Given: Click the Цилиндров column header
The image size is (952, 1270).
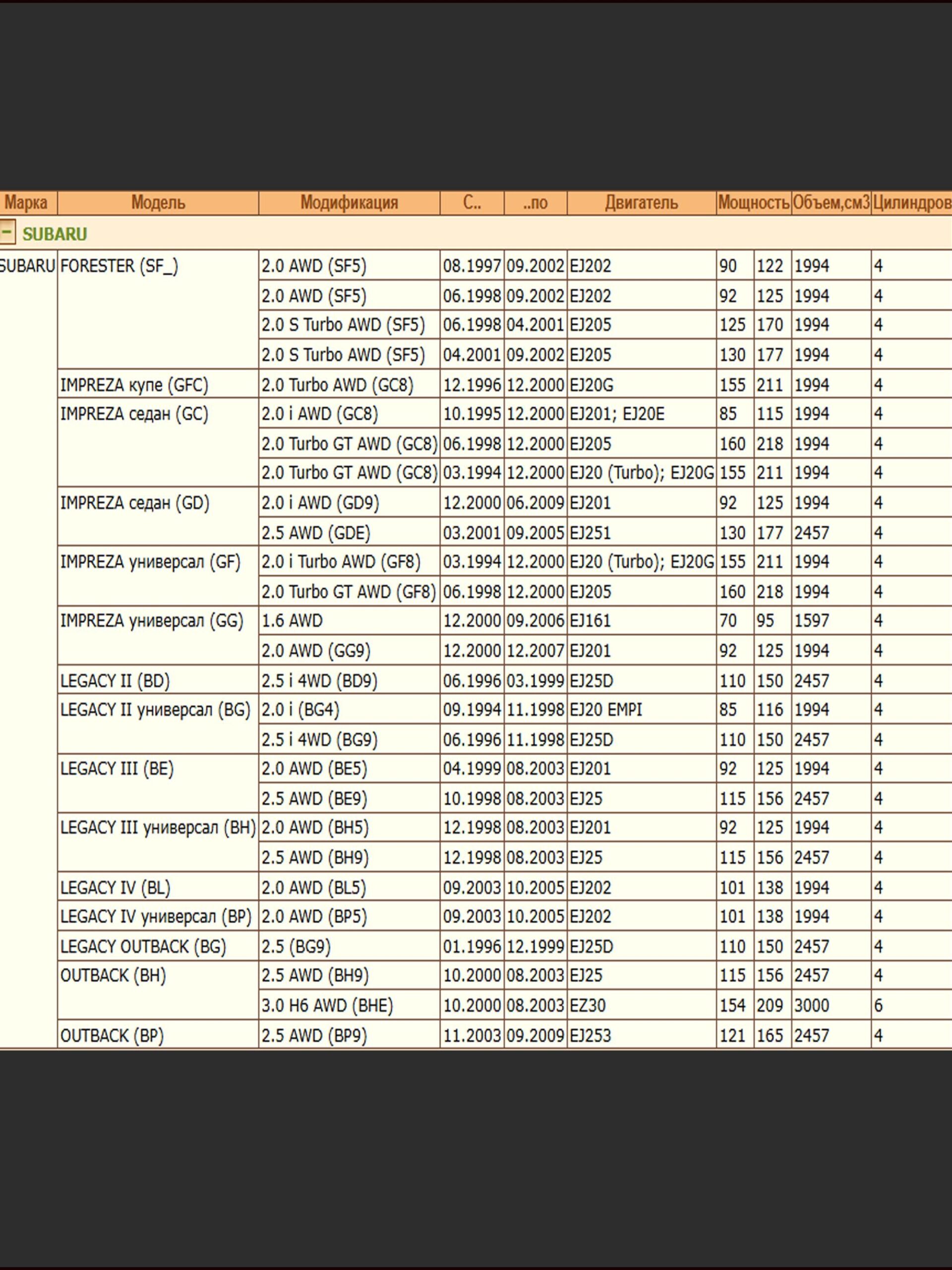Looking at the screenshot, I should 911,203.
